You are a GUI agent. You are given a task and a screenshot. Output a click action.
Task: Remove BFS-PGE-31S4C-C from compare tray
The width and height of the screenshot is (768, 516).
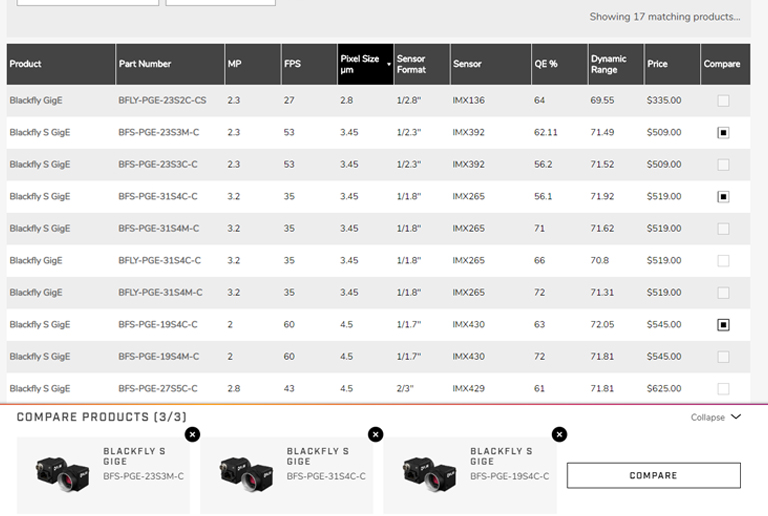point(376,434)
